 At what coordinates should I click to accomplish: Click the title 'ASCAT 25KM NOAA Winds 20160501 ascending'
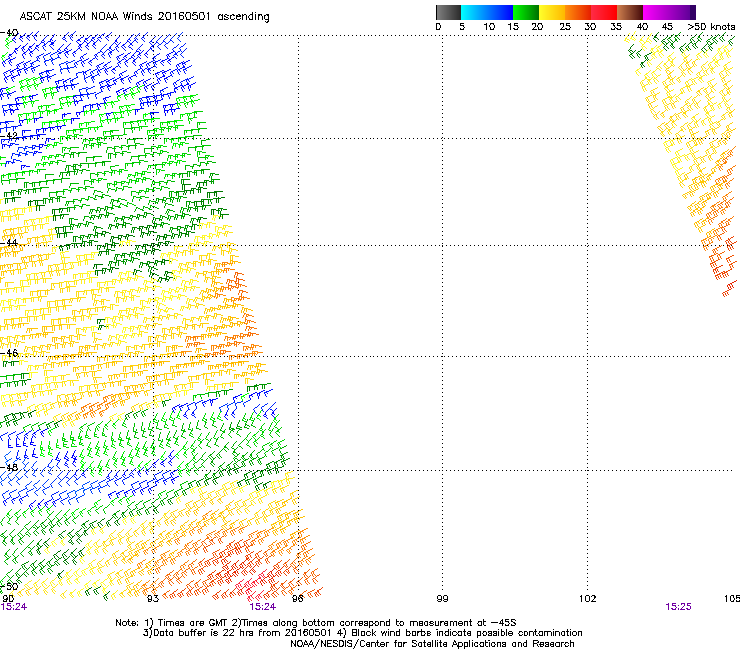point(144,17)
